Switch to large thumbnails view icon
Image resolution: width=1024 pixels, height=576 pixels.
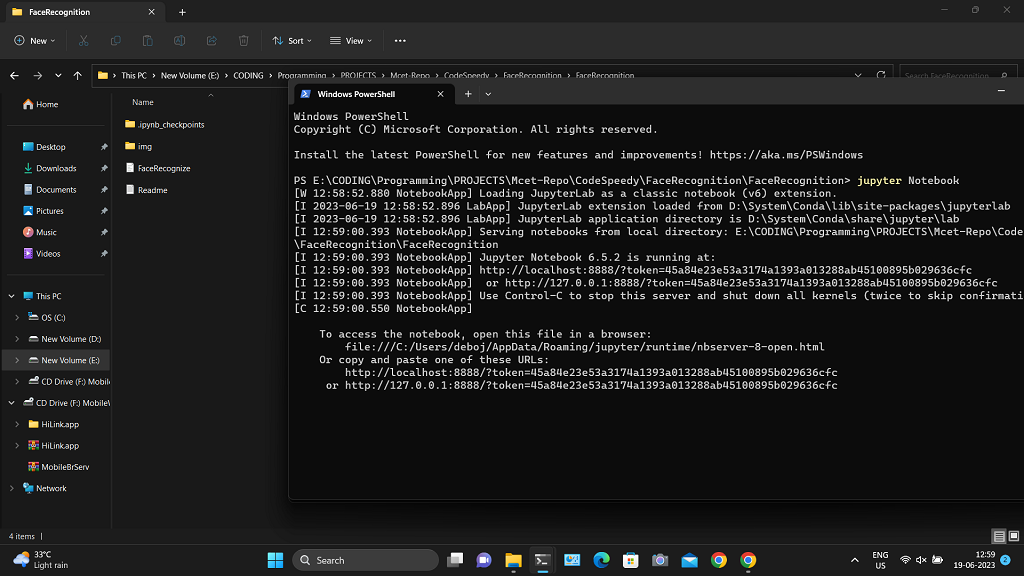tap(1014, 536)
